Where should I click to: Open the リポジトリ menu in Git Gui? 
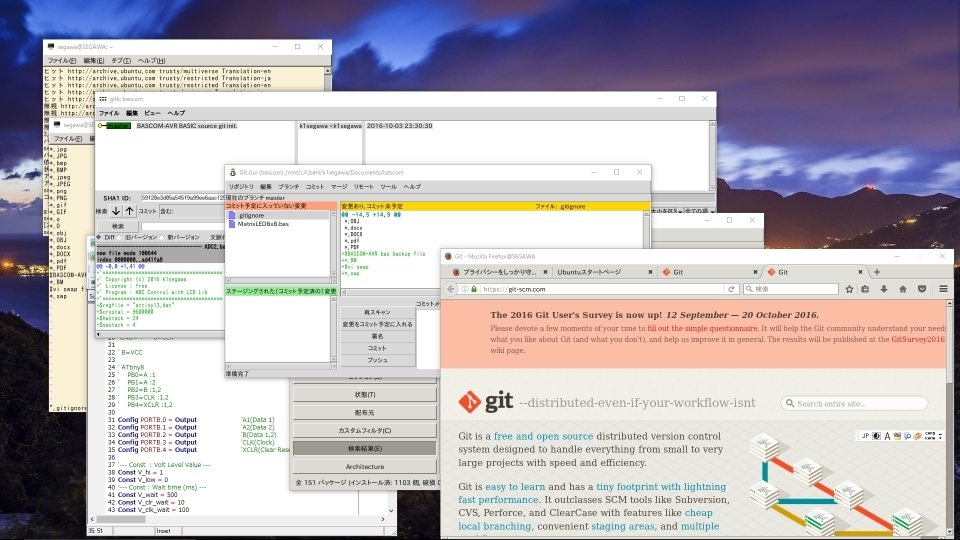(241, 187)
